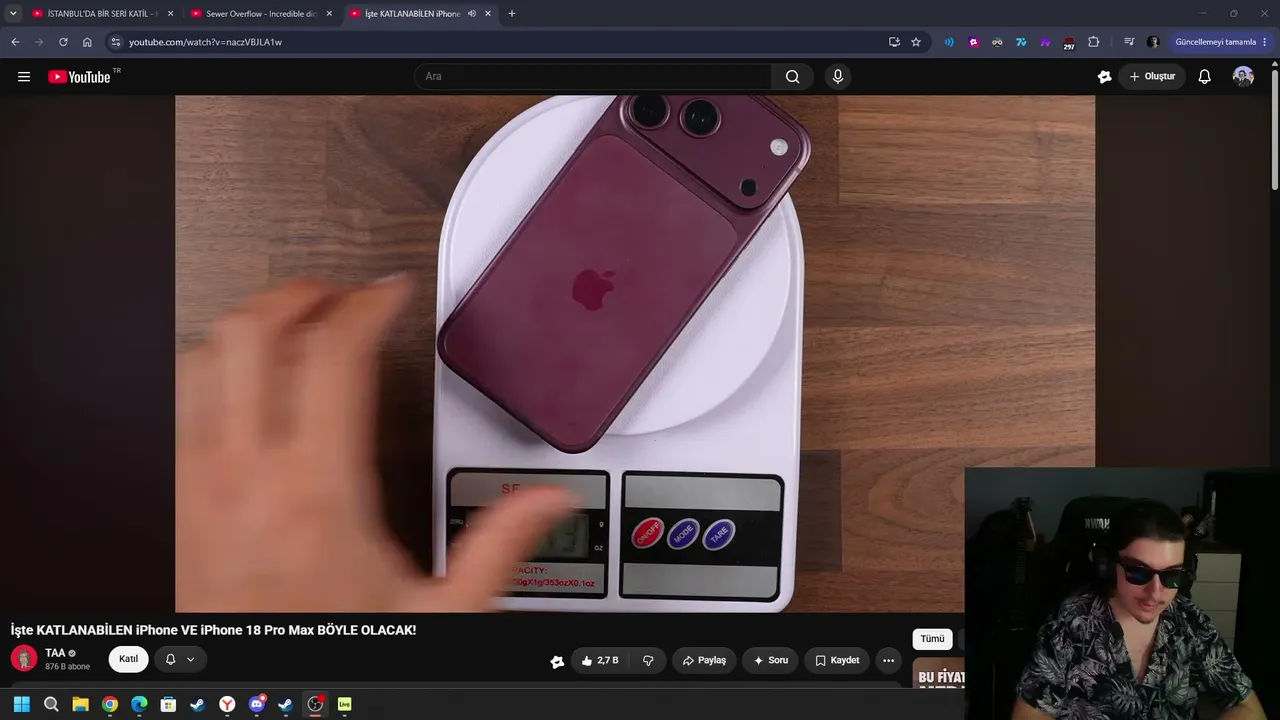Focus the Ara search field
The height and width of the screenshot is (720, 1280).
[593, 77]
